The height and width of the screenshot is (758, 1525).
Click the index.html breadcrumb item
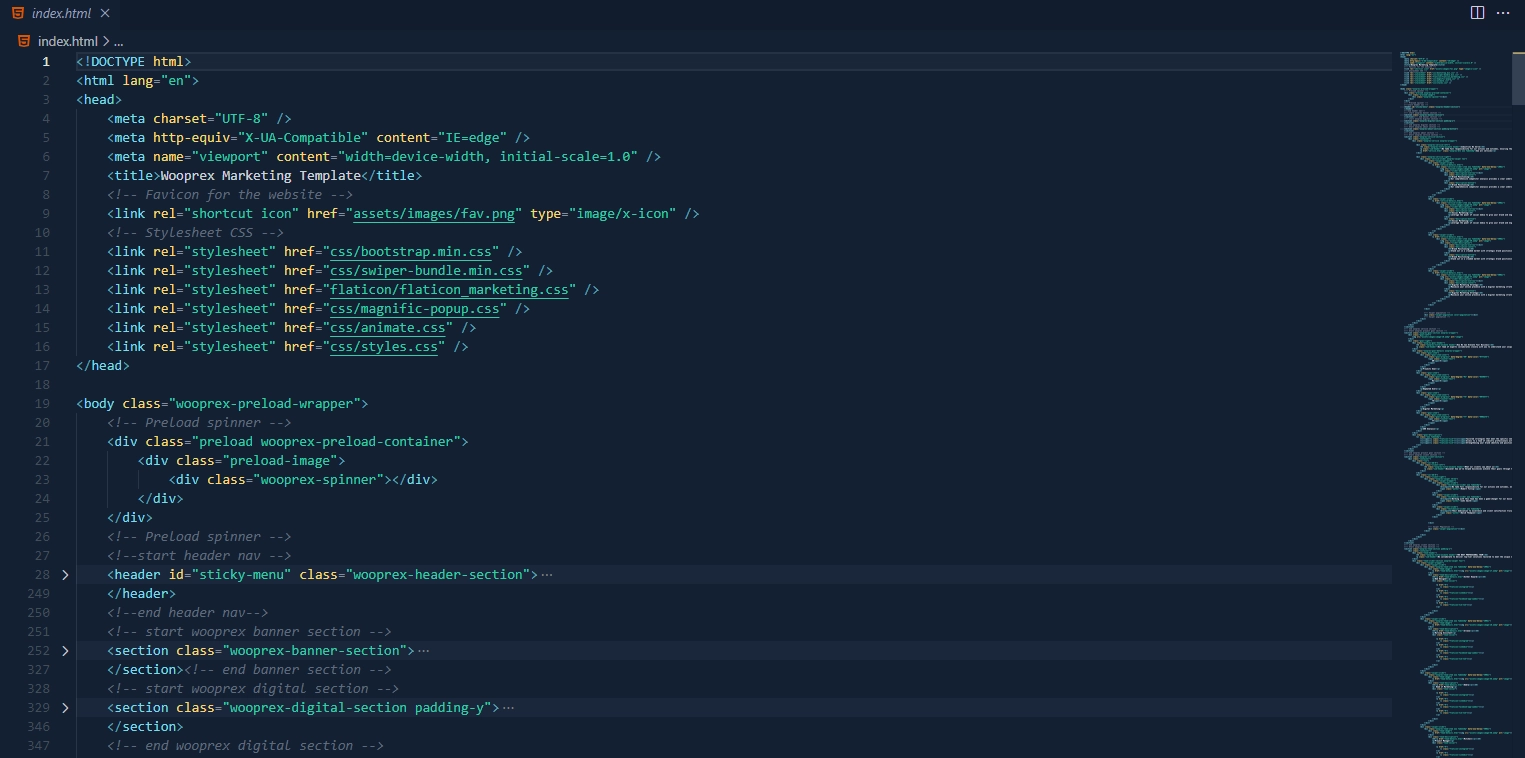(67, 41)
